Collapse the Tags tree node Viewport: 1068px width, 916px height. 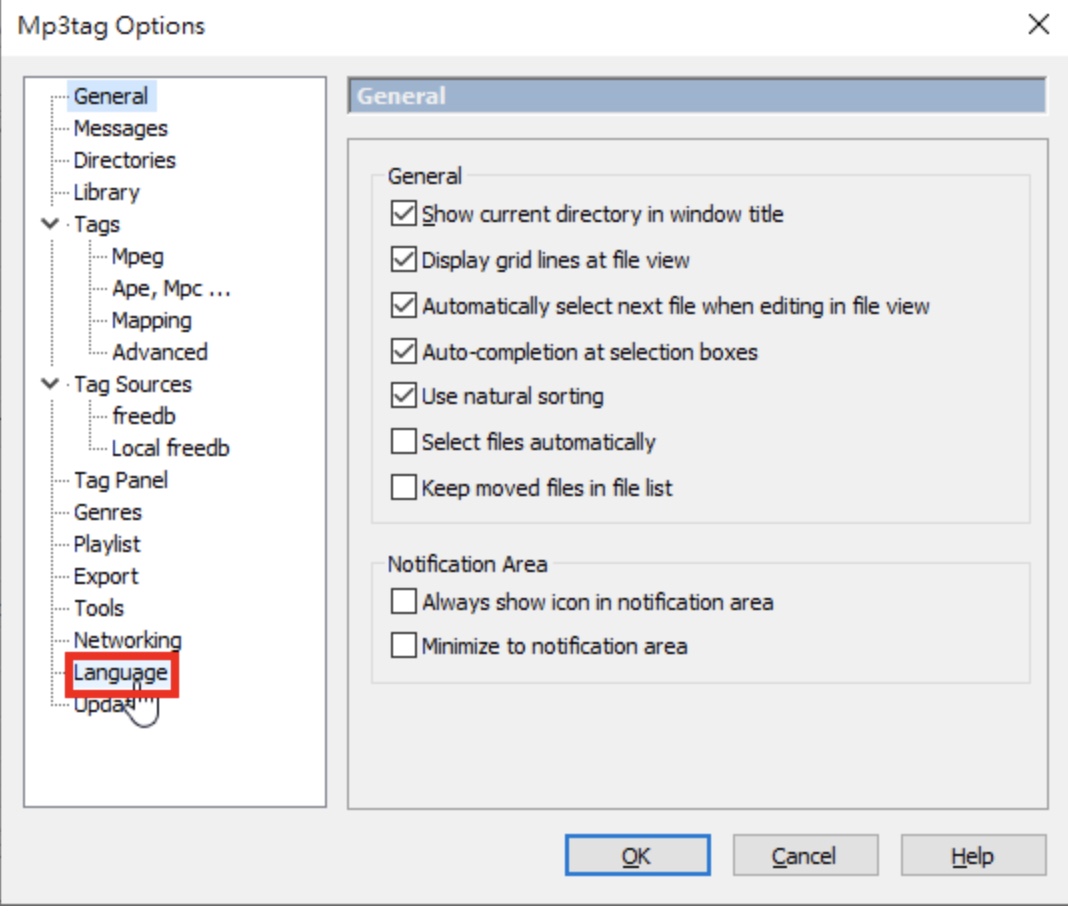tap(50, 223)
